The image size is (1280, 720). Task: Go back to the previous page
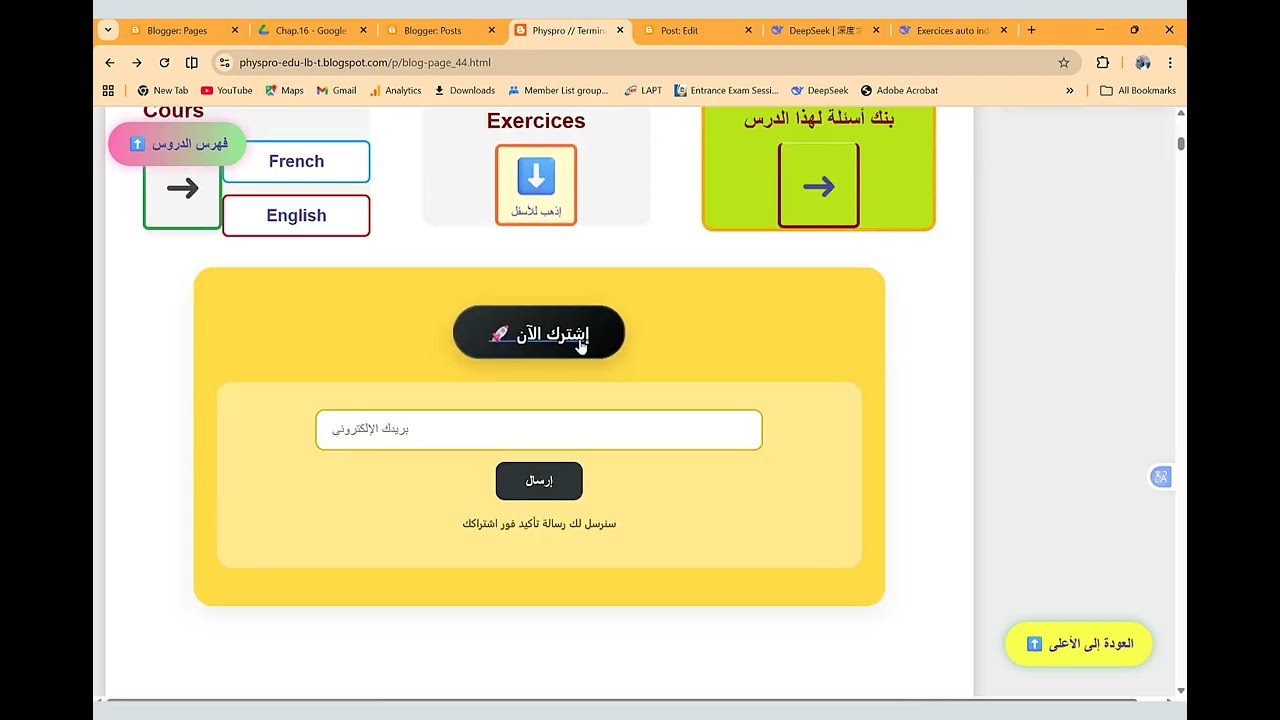[110, 62]
